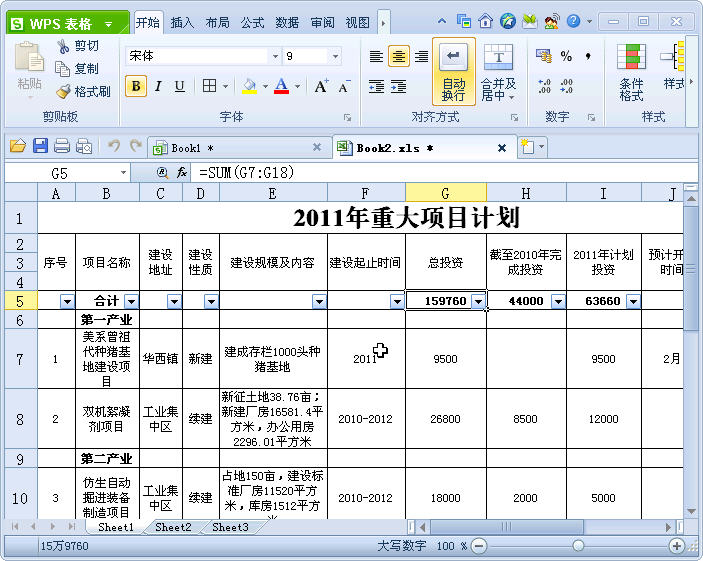Click the Print icon in quick toolbar
Viewport: 703px width, 561px height.
62,146
